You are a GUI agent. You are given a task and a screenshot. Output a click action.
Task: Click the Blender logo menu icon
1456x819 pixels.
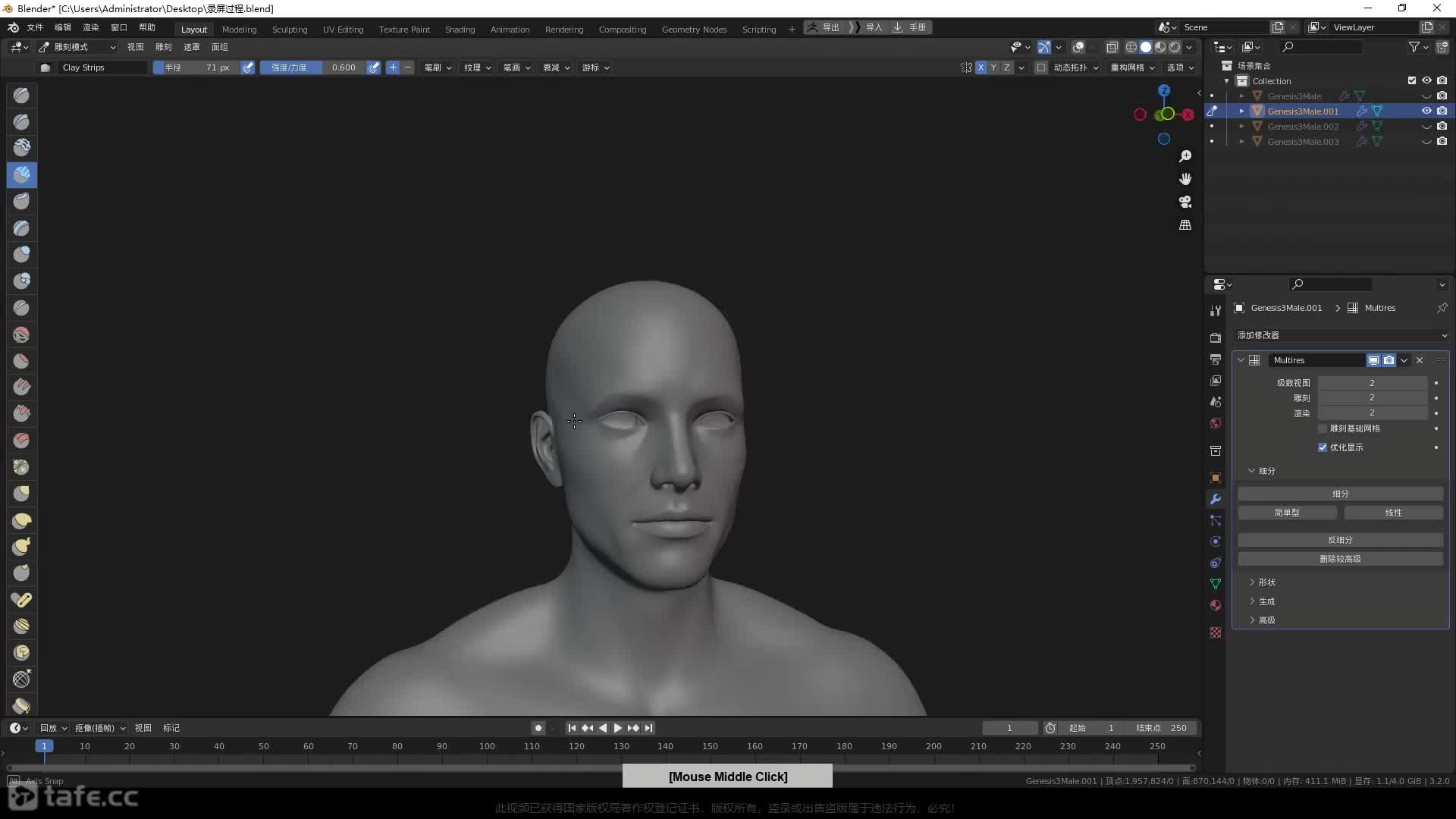coord(13,28)
